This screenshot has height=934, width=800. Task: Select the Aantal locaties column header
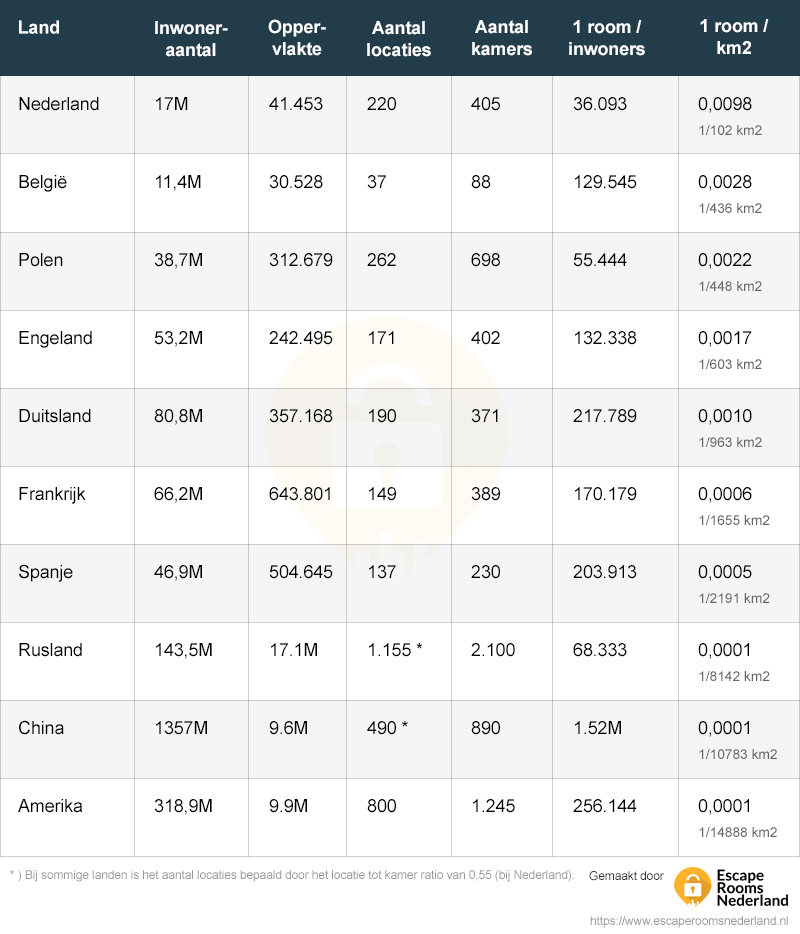click(x=399, y=39)
